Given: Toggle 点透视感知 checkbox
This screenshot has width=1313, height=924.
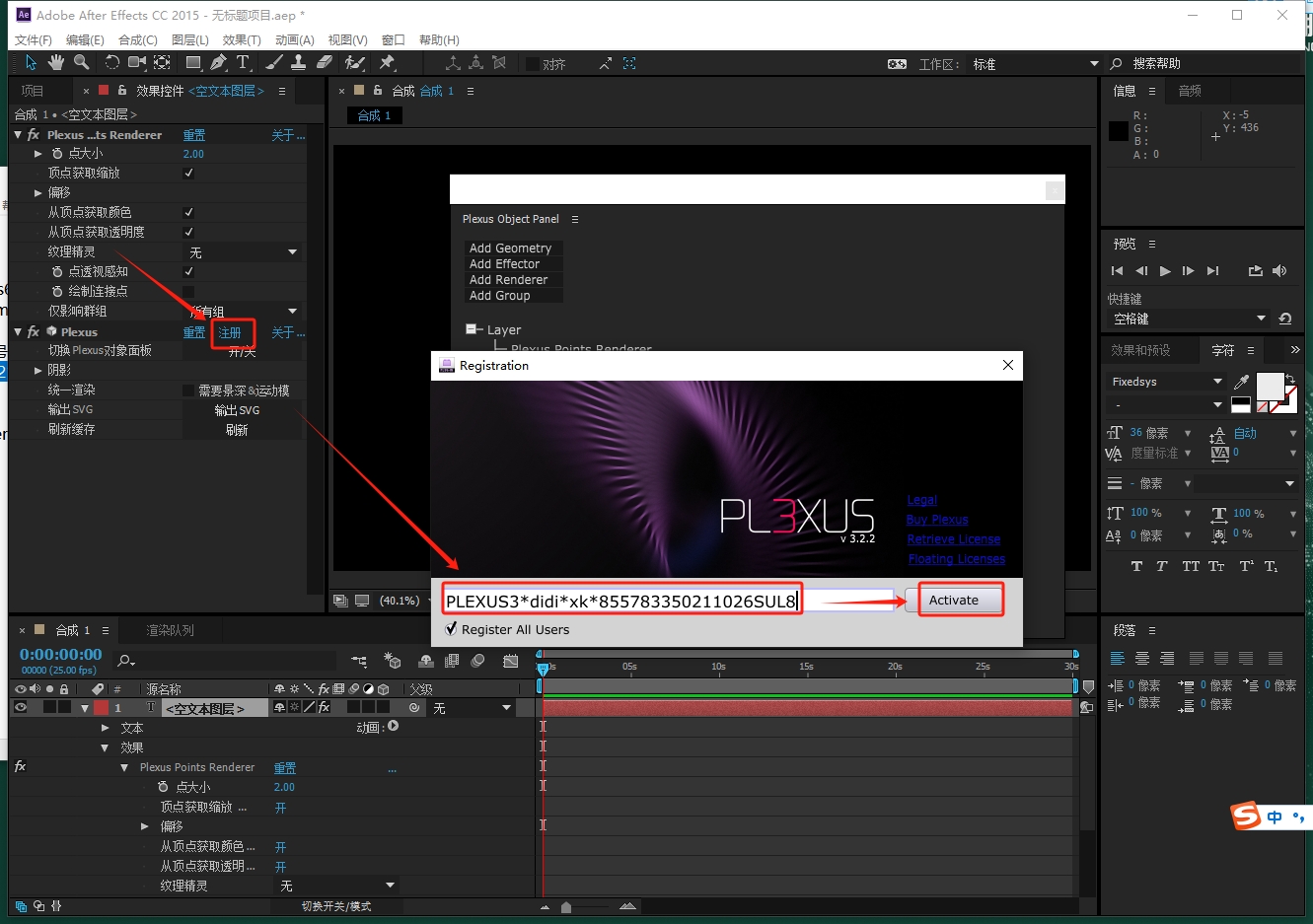Looking at the screenshot, I should click(x=188, y=271).
